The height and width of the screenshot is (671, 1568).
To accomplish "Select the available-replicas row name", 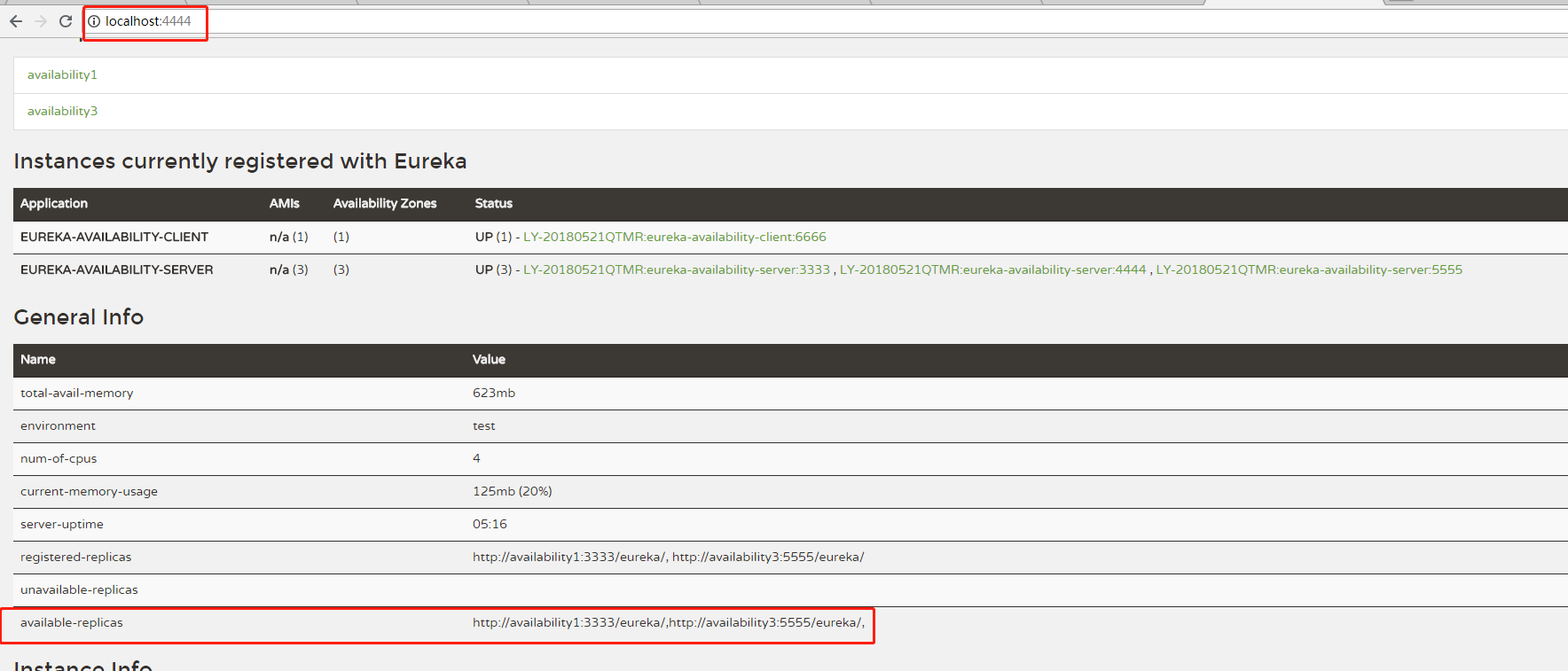I will coord(72,622).
